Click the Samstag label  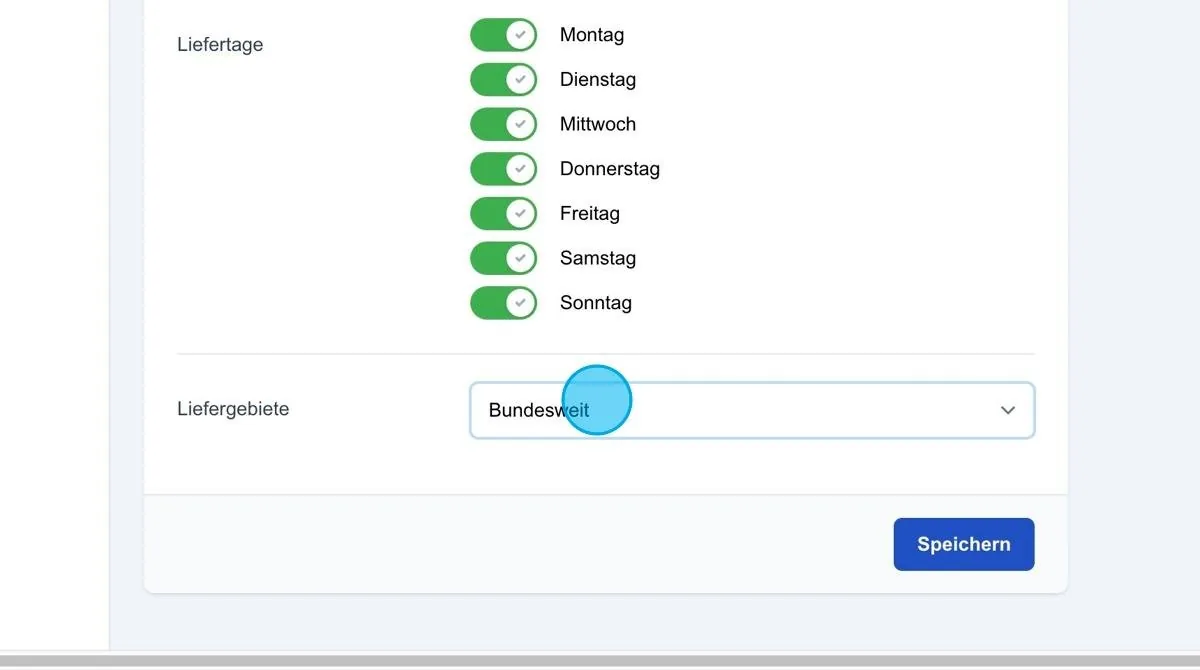tap(598, 258)
